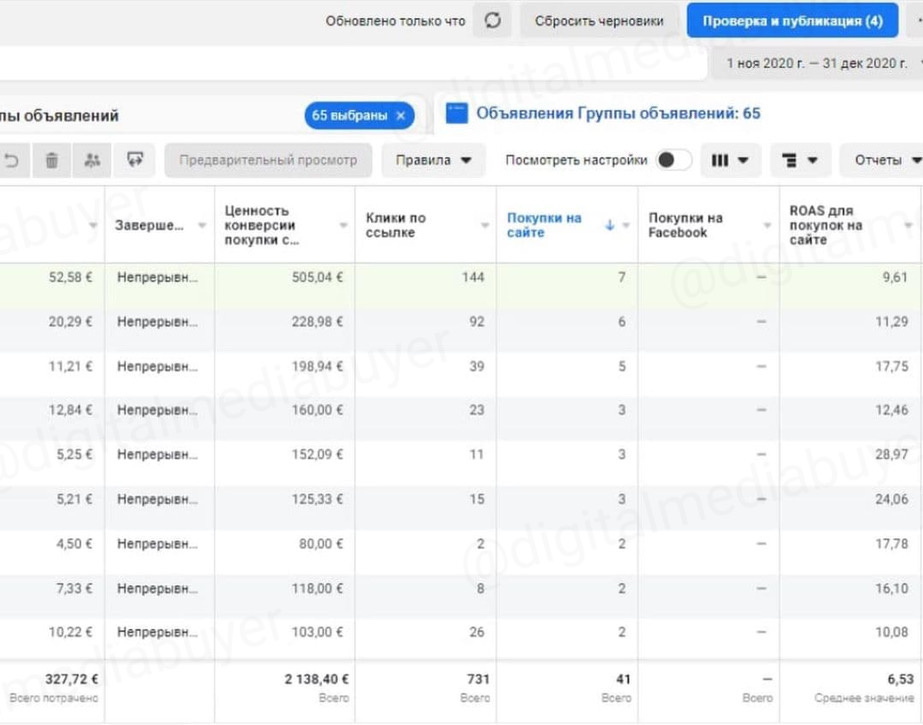Open the columns layout icon dropdown
This screenshot has width=923, height=725.
(x=729, y=160)
